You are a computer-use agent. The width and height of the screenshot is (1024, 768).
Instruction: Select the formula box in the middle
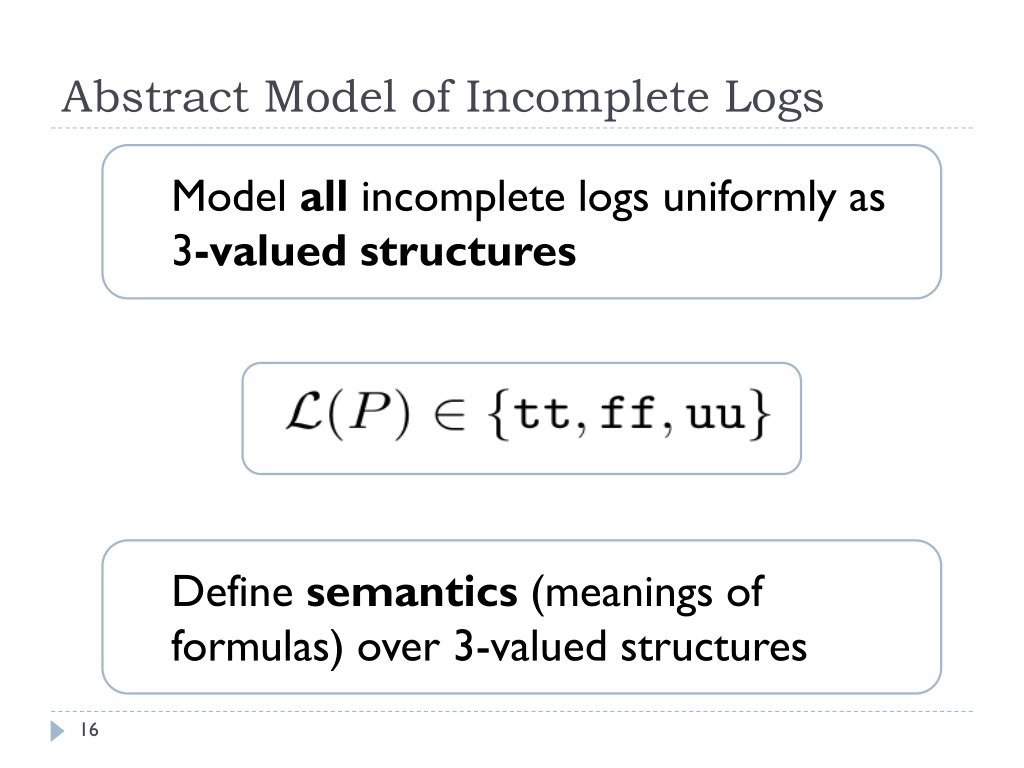[521, 419]
